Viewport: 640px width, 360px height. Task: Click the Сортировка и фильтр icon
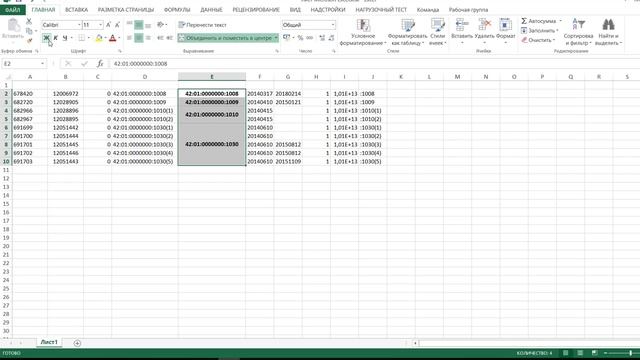pyautogui.click(x=578, y=25)
